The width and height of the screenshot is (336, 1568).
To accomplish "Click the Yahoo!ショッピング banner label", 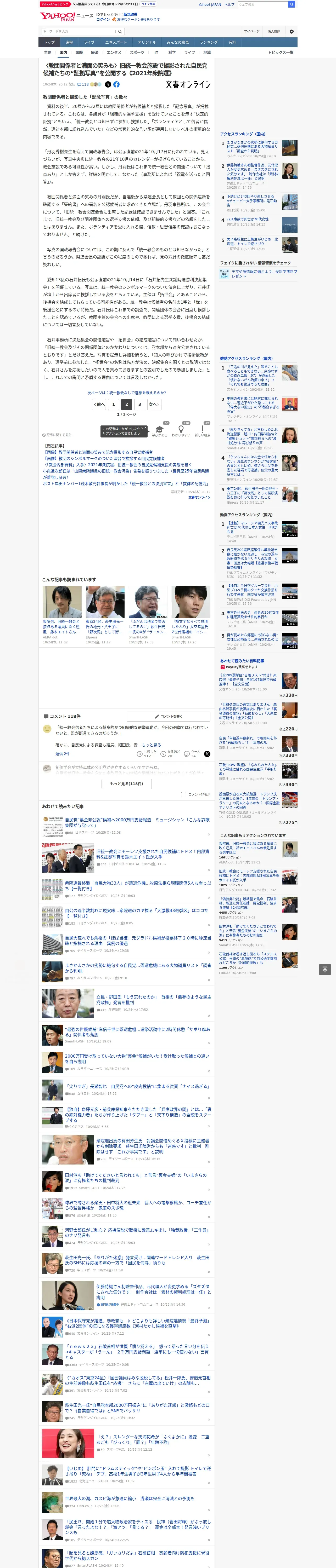I will [x=55, y=4].
